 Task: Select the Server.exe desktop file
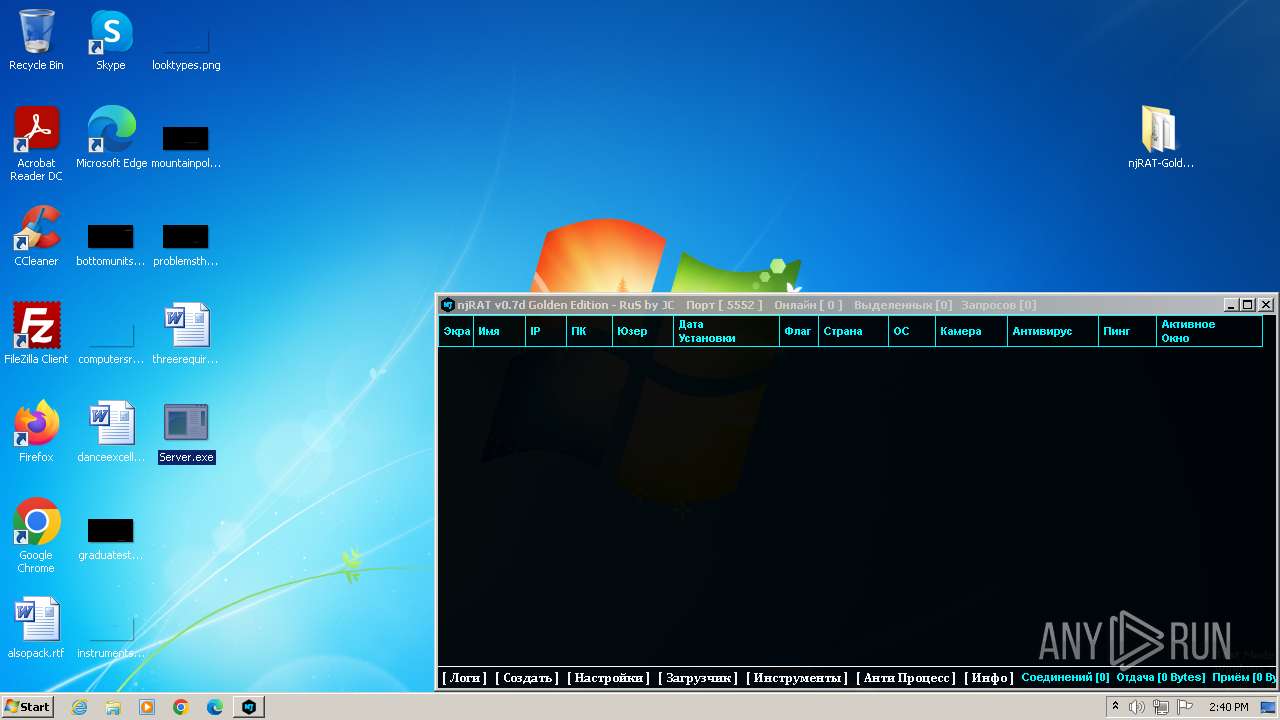[186, 432]
